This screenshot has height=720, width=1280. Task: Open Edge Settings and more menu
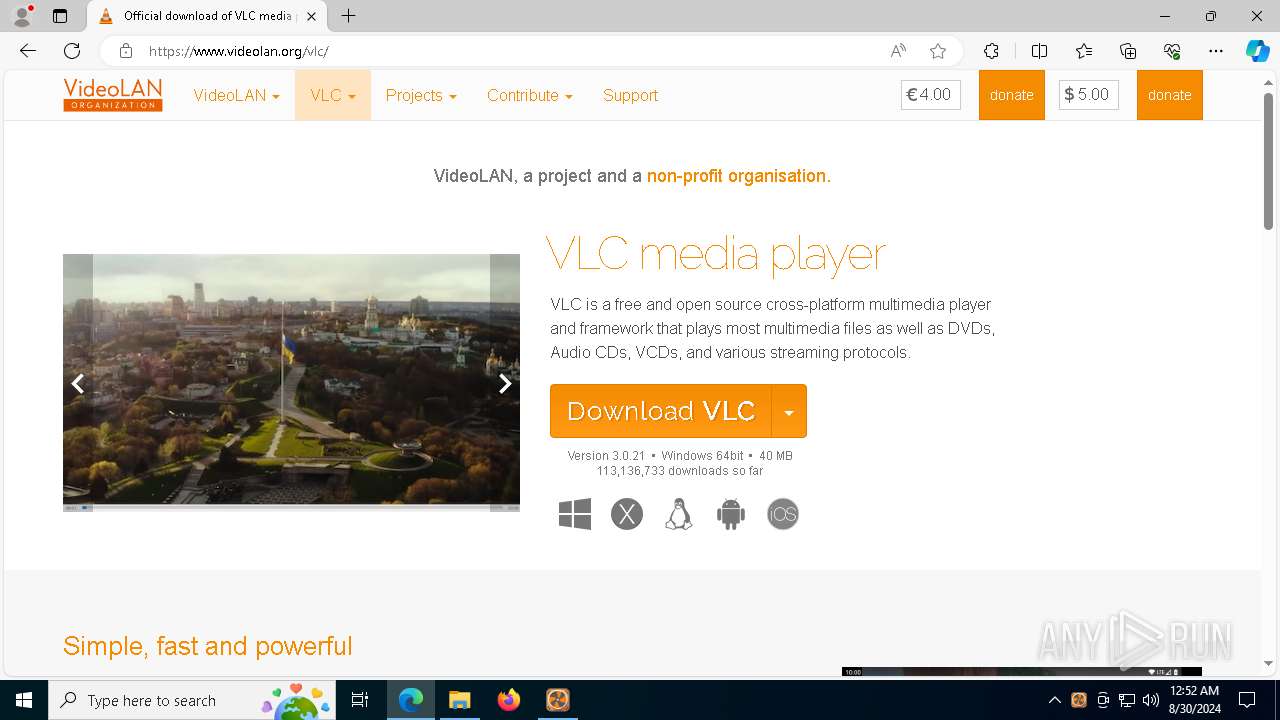tap(1216, 51)
